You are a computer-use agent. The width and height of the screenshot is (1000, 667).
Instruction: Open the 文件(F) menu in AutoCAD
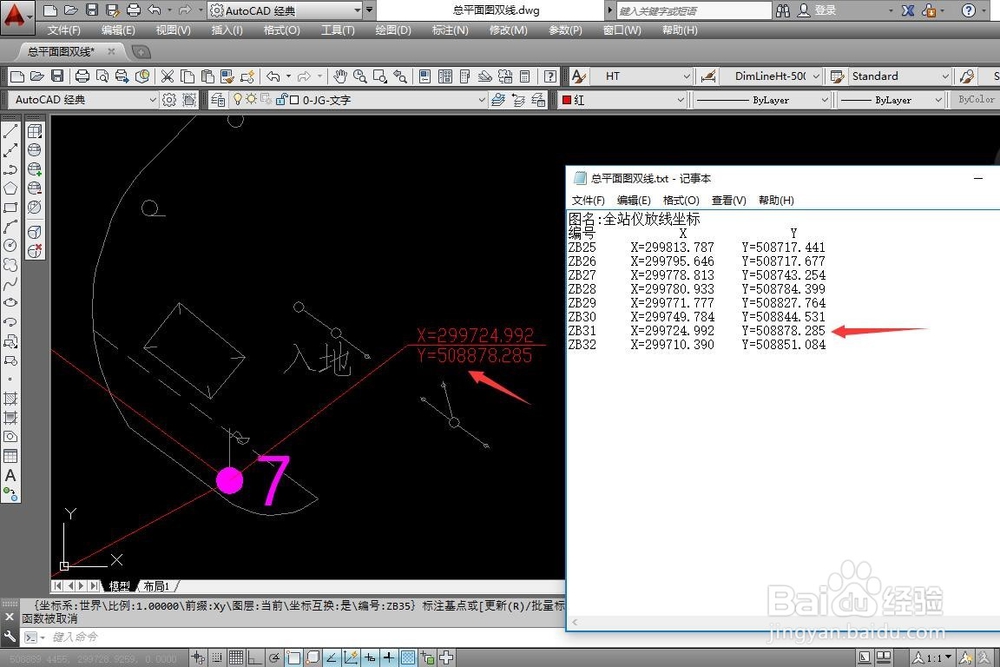tap(64, 30)
